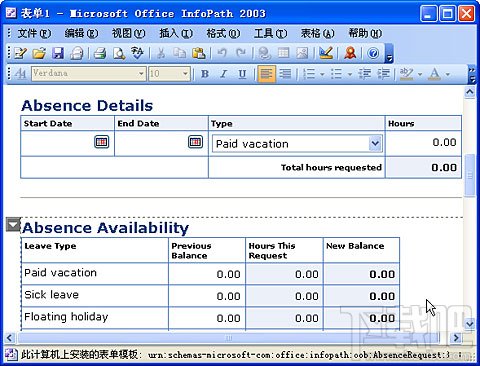Image resolution: width=480 pixels, height=366 pixels.
Task: Toggle Bold formatting
Action: (x=205, y=74)
